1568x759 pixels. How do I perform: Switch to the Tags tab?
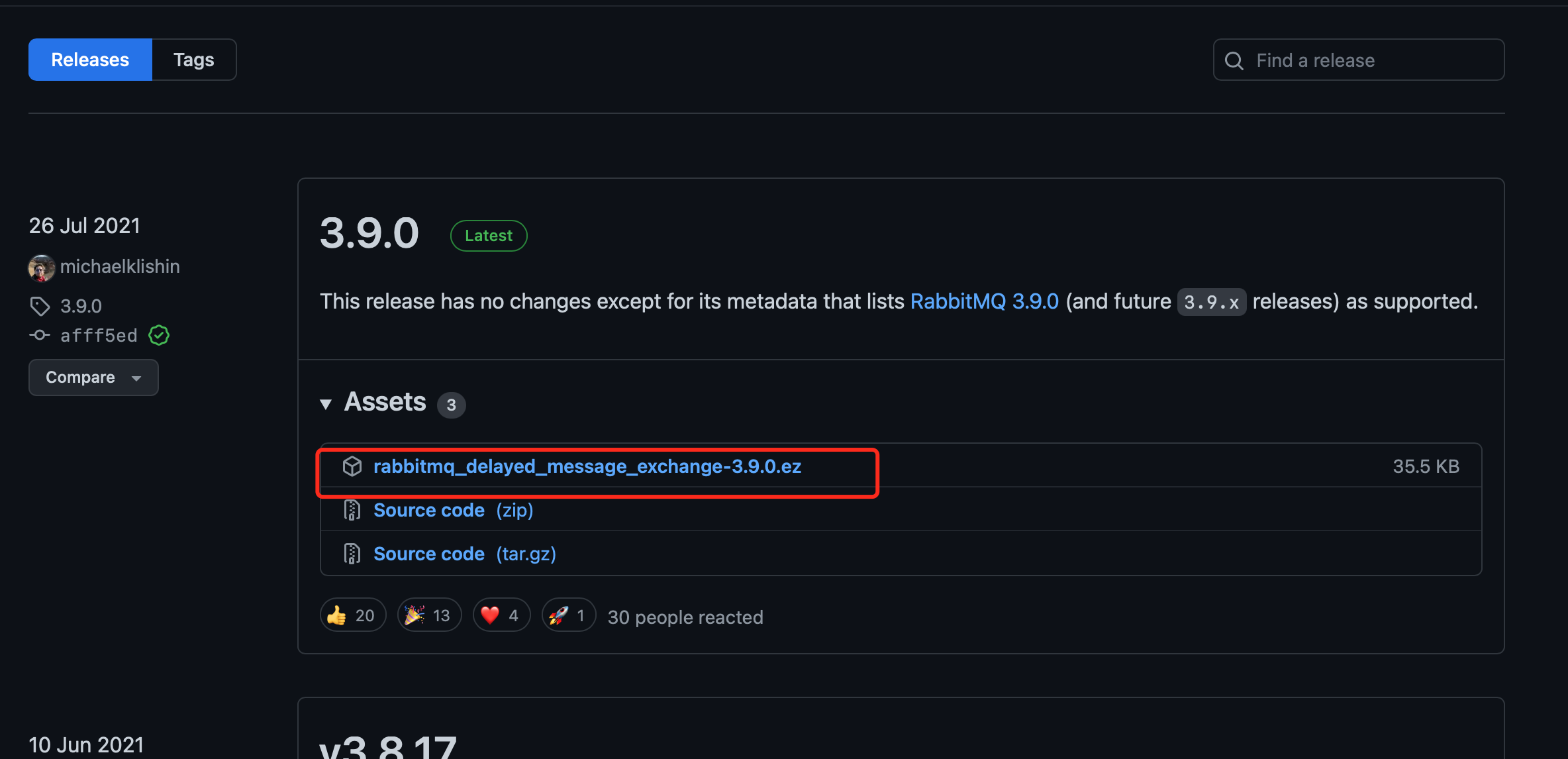(194, 60)
